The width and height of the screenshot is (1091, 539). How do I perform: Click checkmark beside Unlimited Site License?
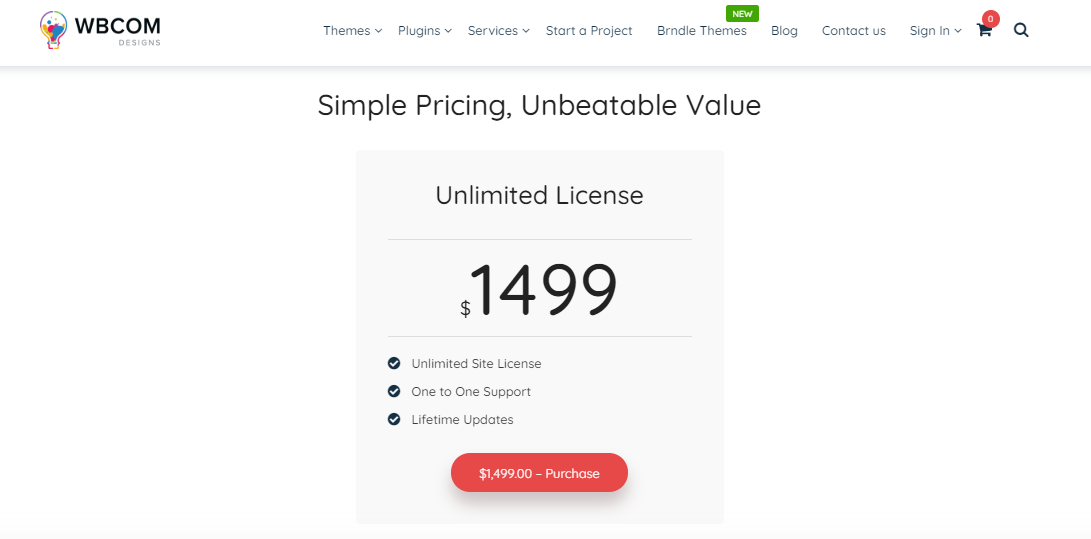coord(394,363)
